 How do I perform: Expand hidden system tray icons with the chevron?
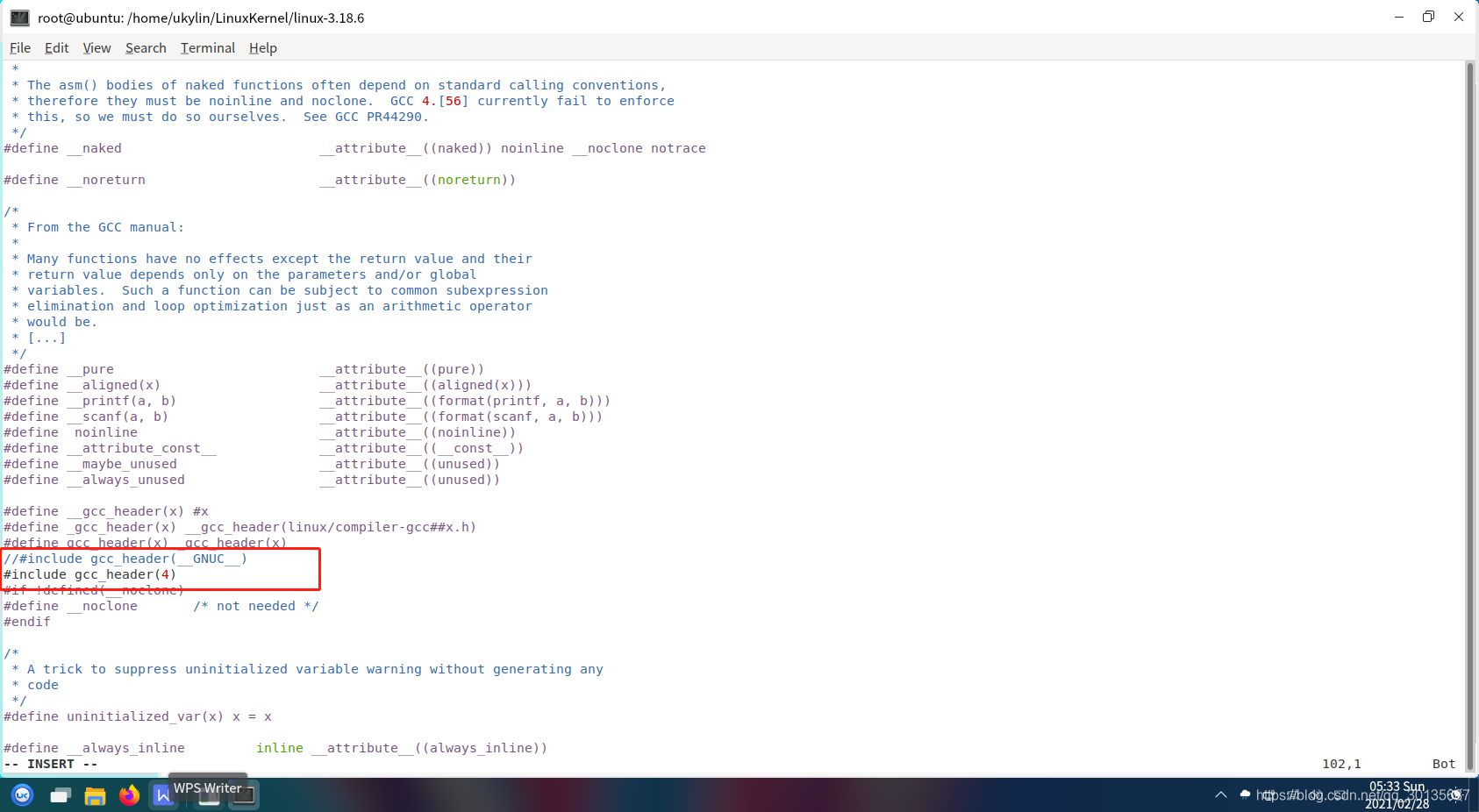(x=1221, y=795)
